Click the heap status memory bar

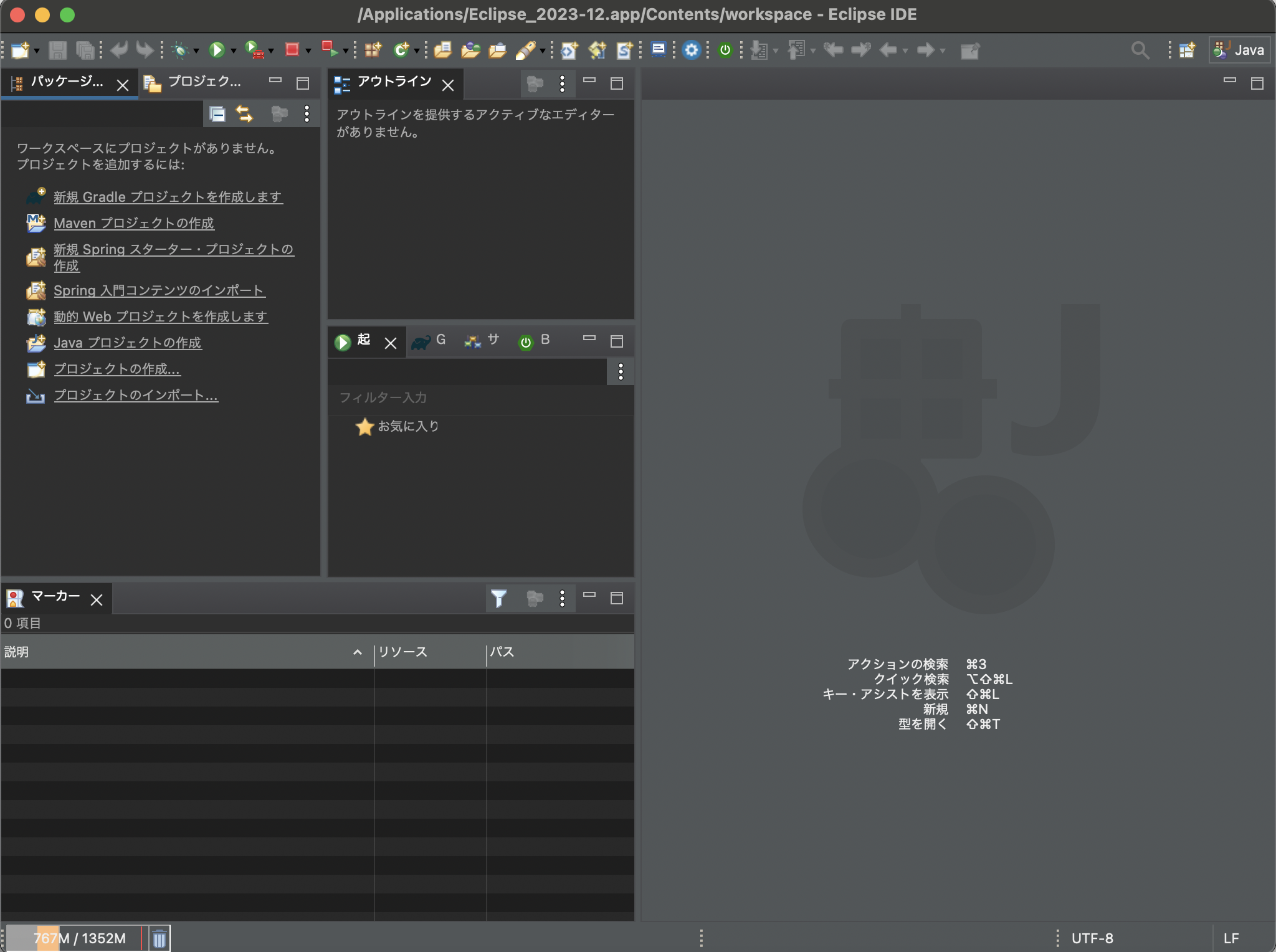click(x=77, y=938)
